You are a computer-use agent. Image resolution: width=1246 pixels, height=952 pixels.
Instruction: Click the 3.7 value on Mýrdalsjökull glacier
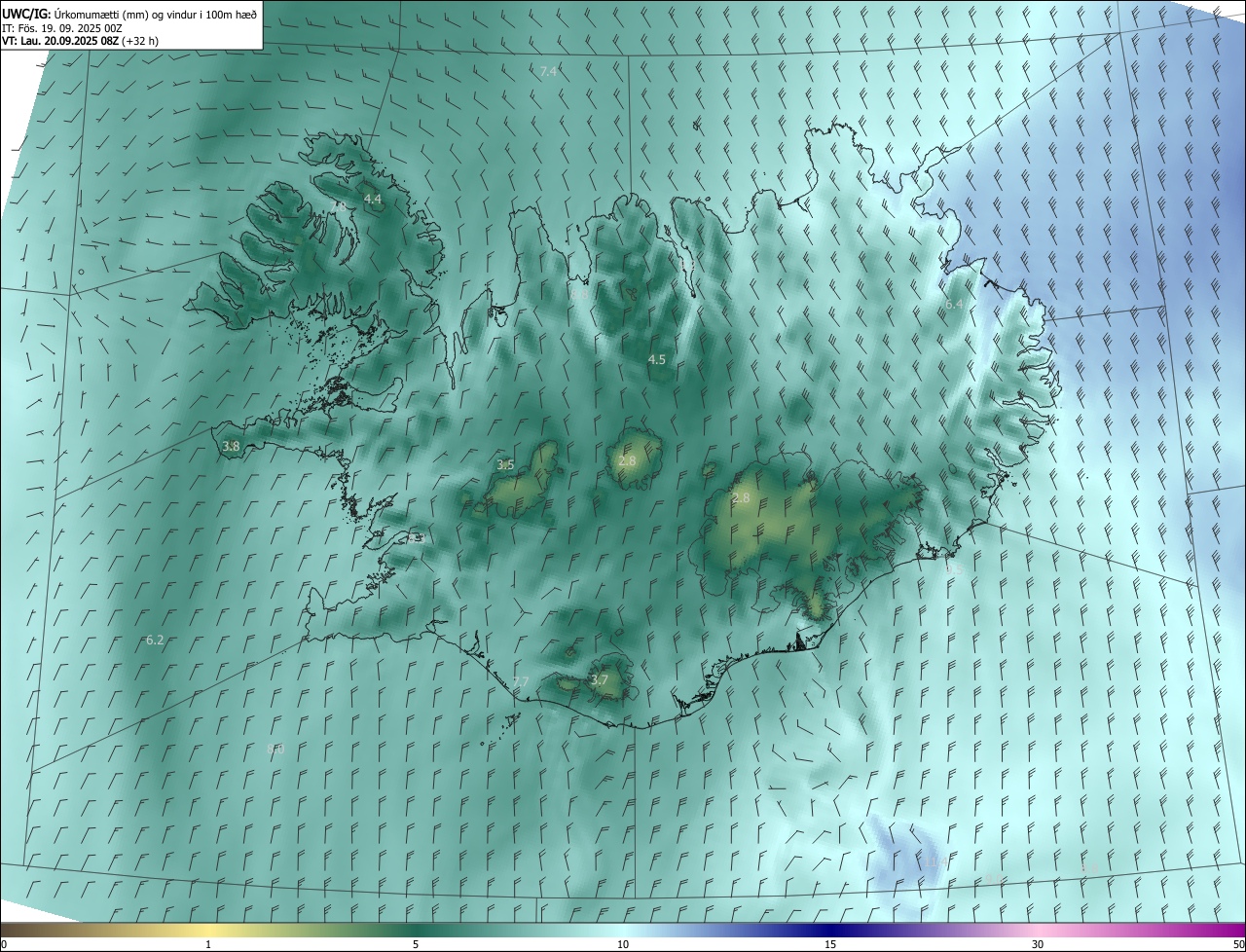[599, 680]
